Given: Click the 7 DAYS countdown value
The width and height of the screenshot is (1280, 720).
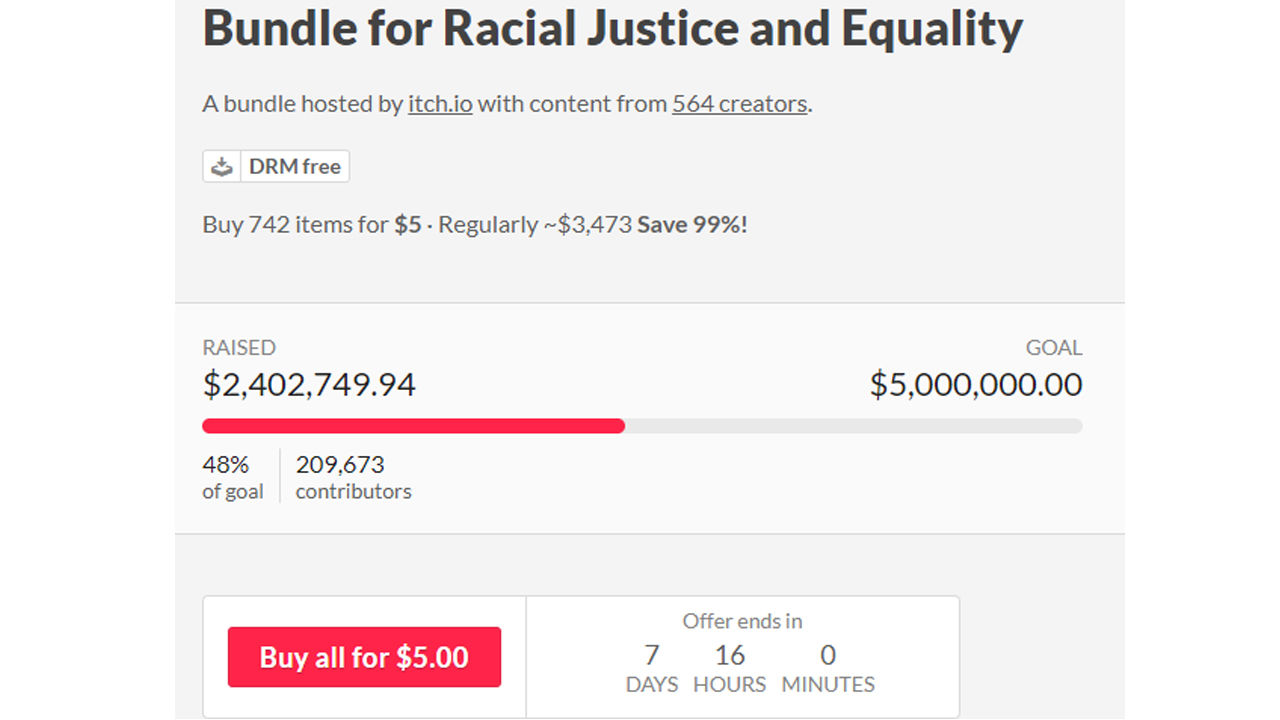Looking at the screenshot, I should pyautogui.click(x=652, y=668).
